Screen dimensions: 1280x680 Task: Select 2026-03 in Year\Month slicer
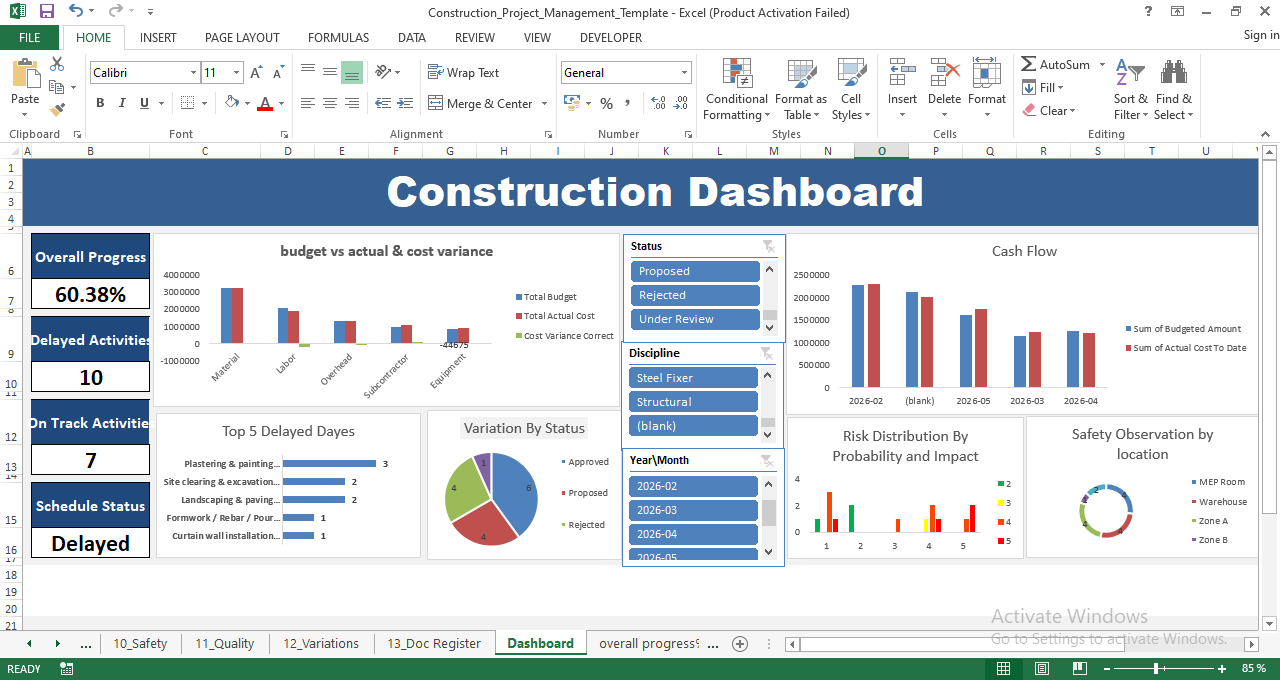click(693, 509)
